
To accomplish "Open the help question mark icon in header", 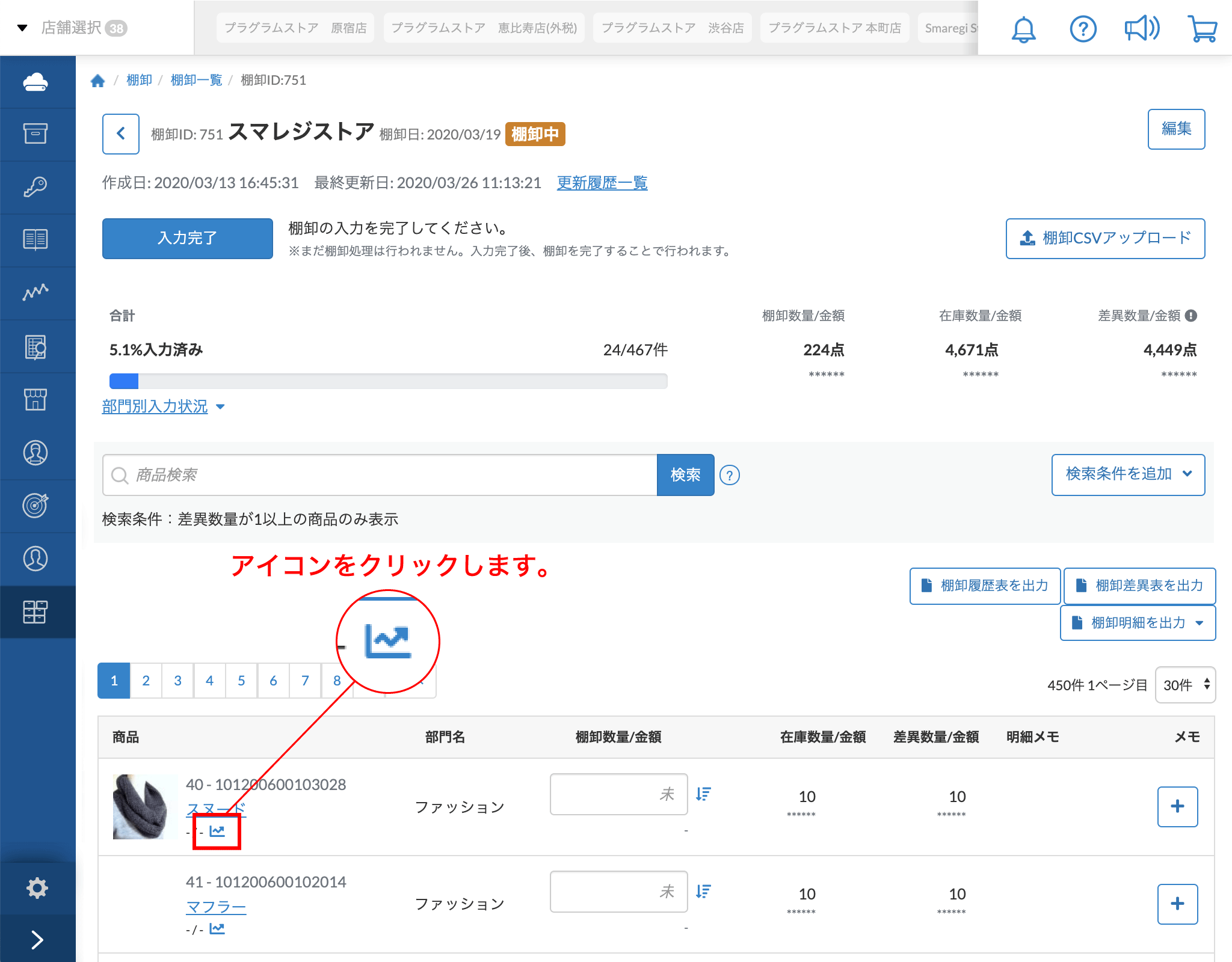I will 1083,29.
